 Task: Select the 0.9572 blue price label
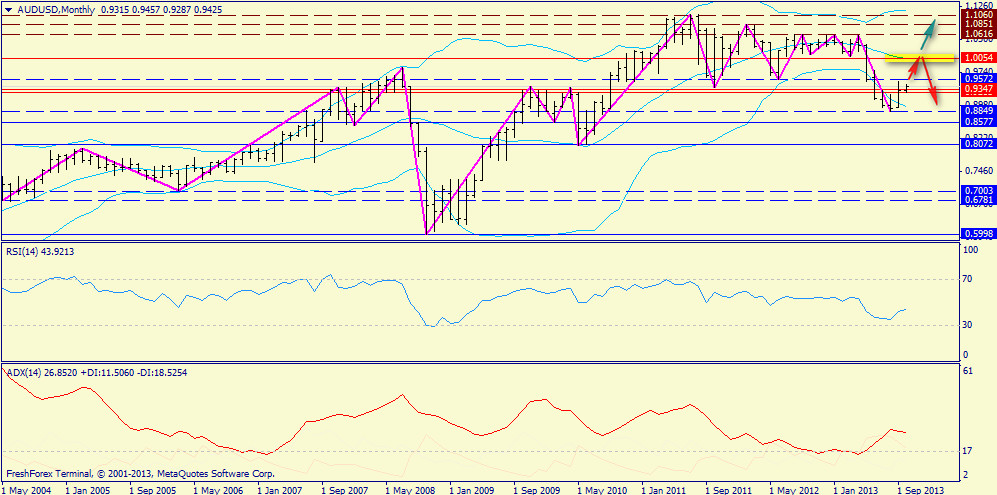click(x=976, y=78)
